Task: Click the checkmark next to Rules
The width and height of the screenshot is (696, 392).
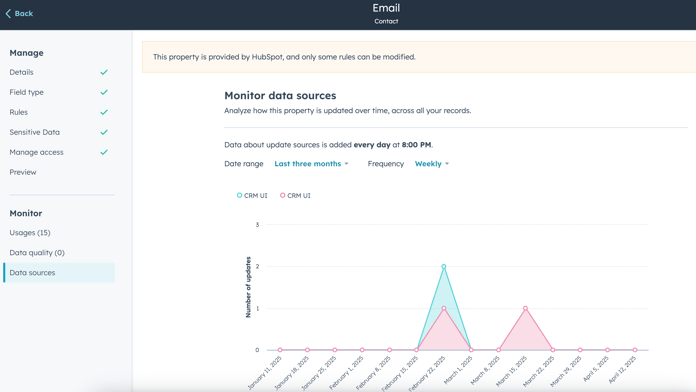Action: (104, 112)
